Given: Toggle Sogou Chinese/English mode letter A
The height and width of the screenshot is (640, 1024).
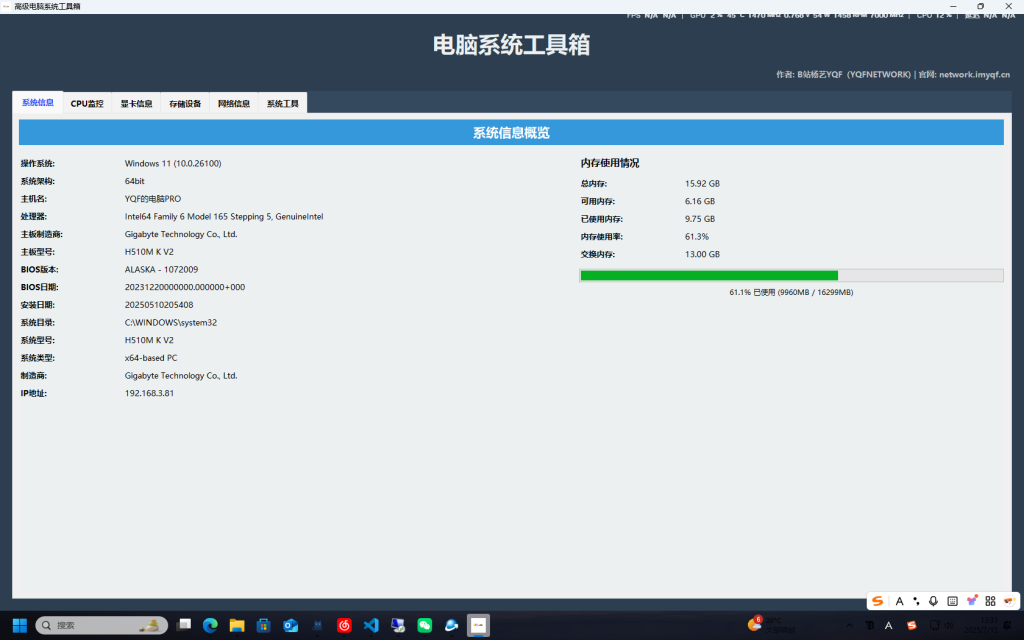Looking at the screenshot, I should pos(899,601).
